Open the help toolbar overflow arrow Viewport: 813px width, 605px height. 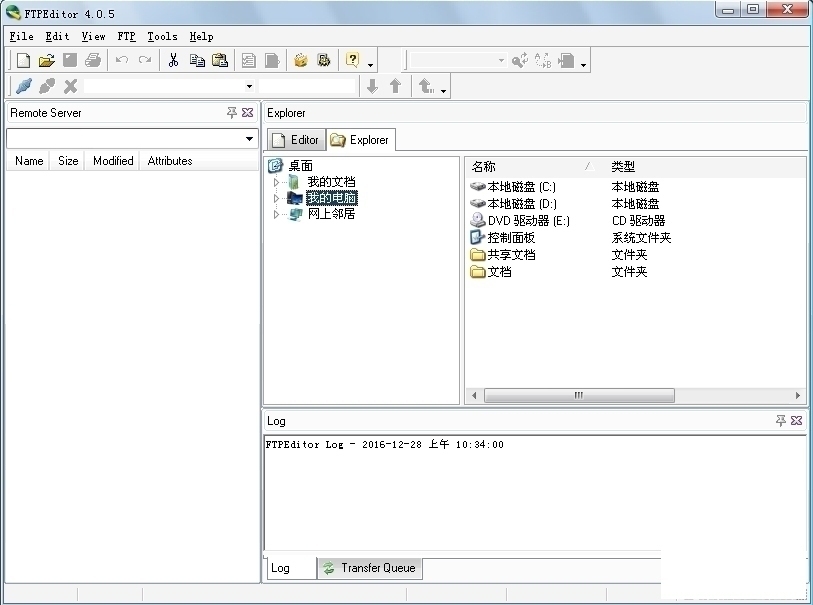(370, 65)
